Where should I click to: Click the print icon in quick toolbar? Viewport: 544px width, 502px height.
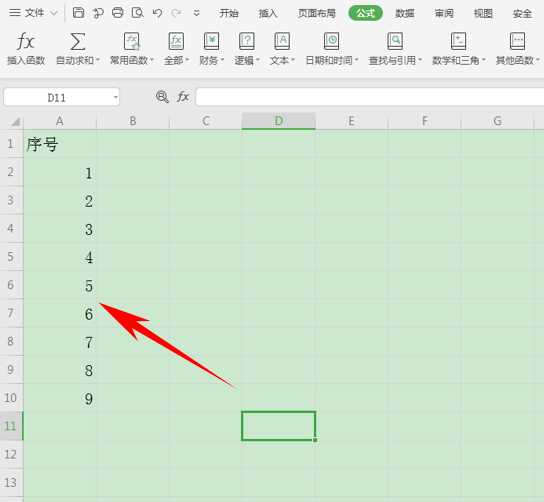(118, 13)
